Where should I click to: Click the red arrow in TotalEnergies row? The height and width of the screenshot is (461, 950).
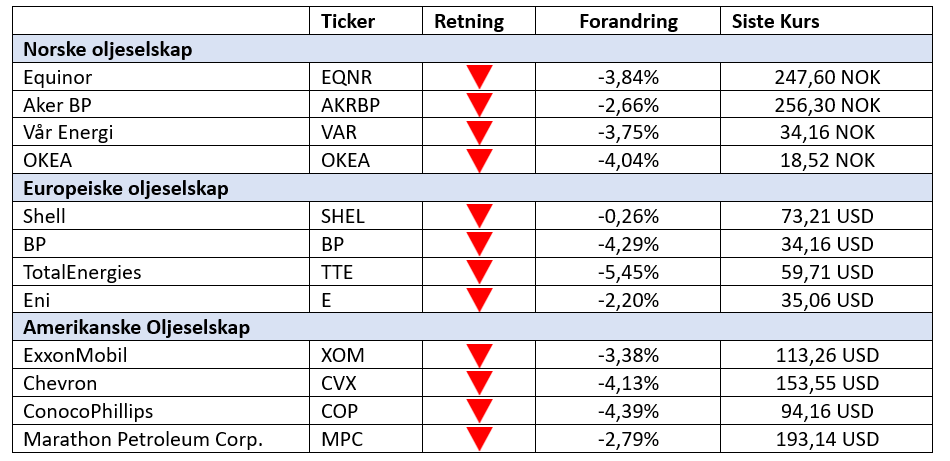pos(480,272)
